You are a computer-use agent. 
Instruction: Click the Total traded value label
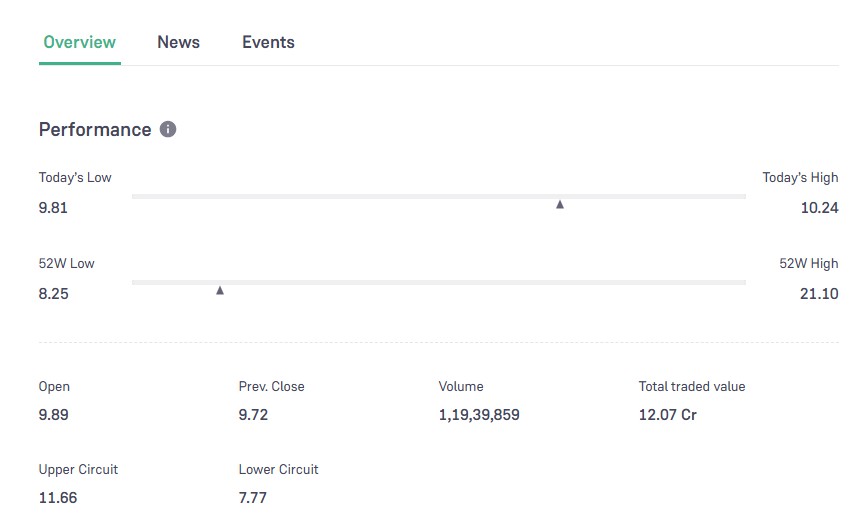pos(692,386)
